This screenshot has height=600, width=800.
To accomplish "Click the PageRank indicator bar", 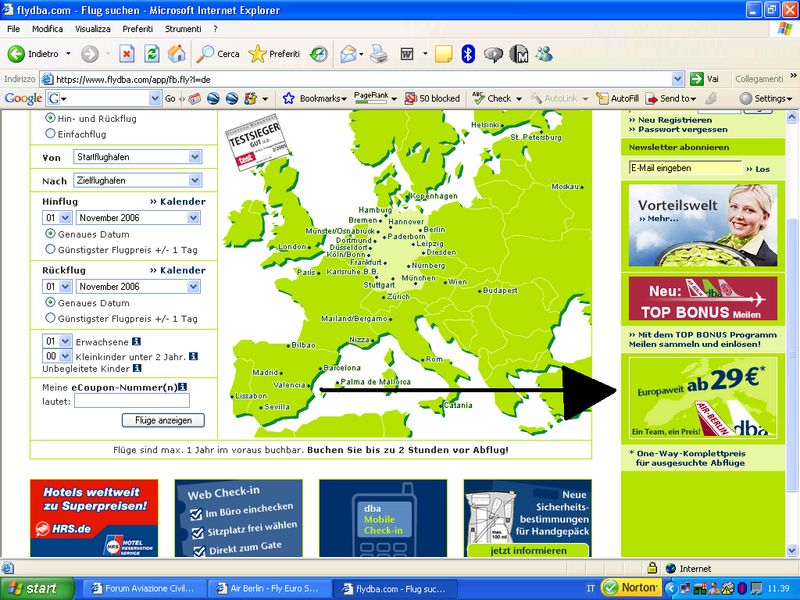I will coord(371,98).
